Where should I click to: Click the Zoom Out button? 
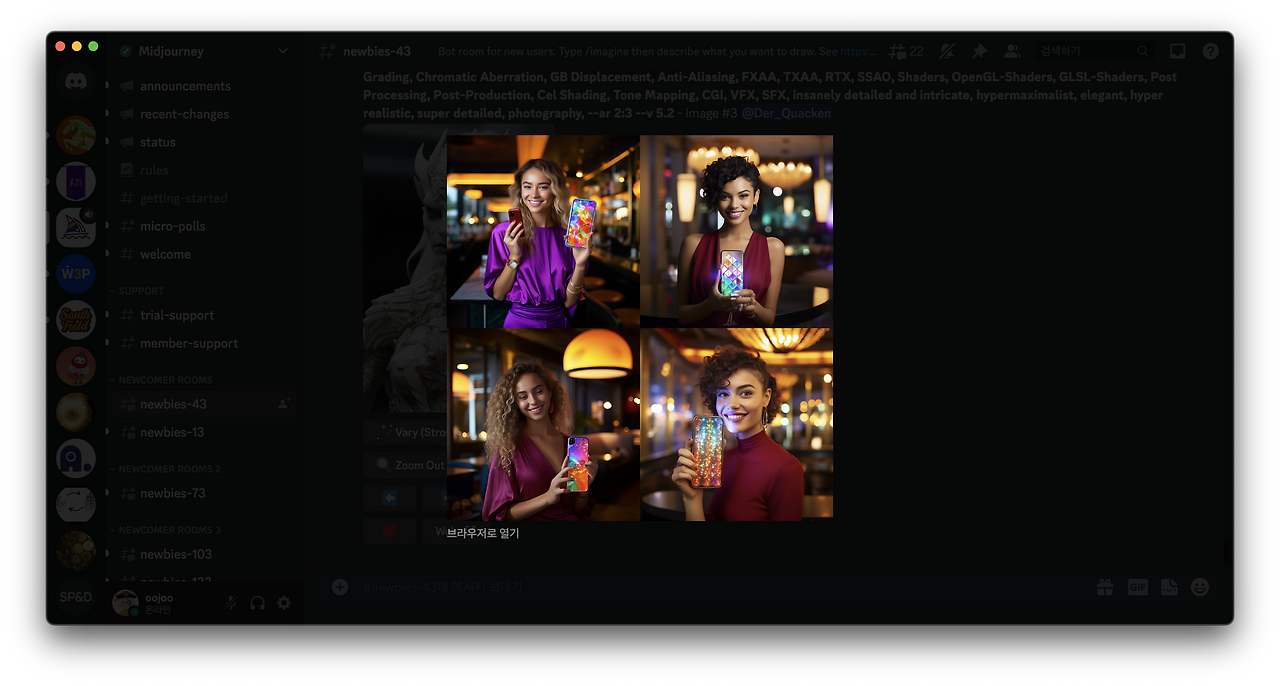[x=405, y=465]
